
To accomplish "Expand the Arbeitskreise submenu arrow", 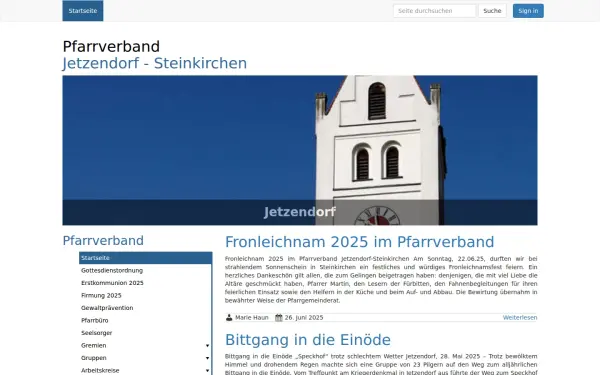I will [x=207, y=370].
